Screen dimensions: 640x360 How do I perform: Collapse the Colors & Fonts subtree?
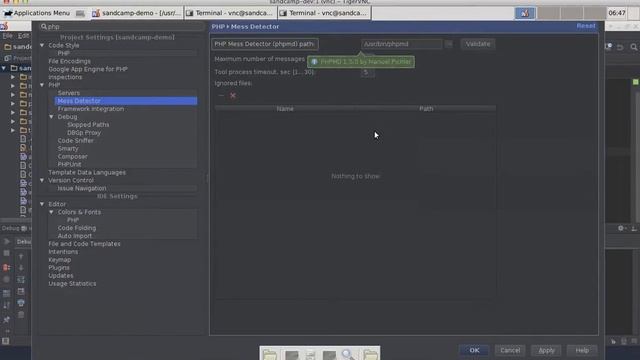tap(51, 212)
